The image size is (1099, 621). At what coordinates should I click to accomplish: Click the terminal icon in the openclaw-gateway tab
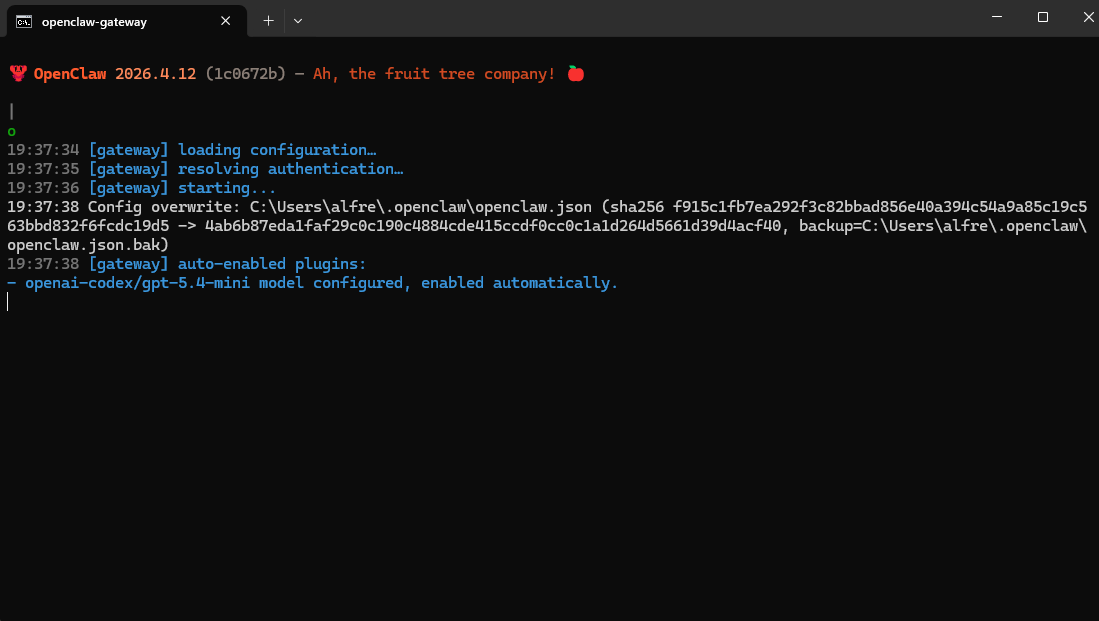click(x=23, y=20)
